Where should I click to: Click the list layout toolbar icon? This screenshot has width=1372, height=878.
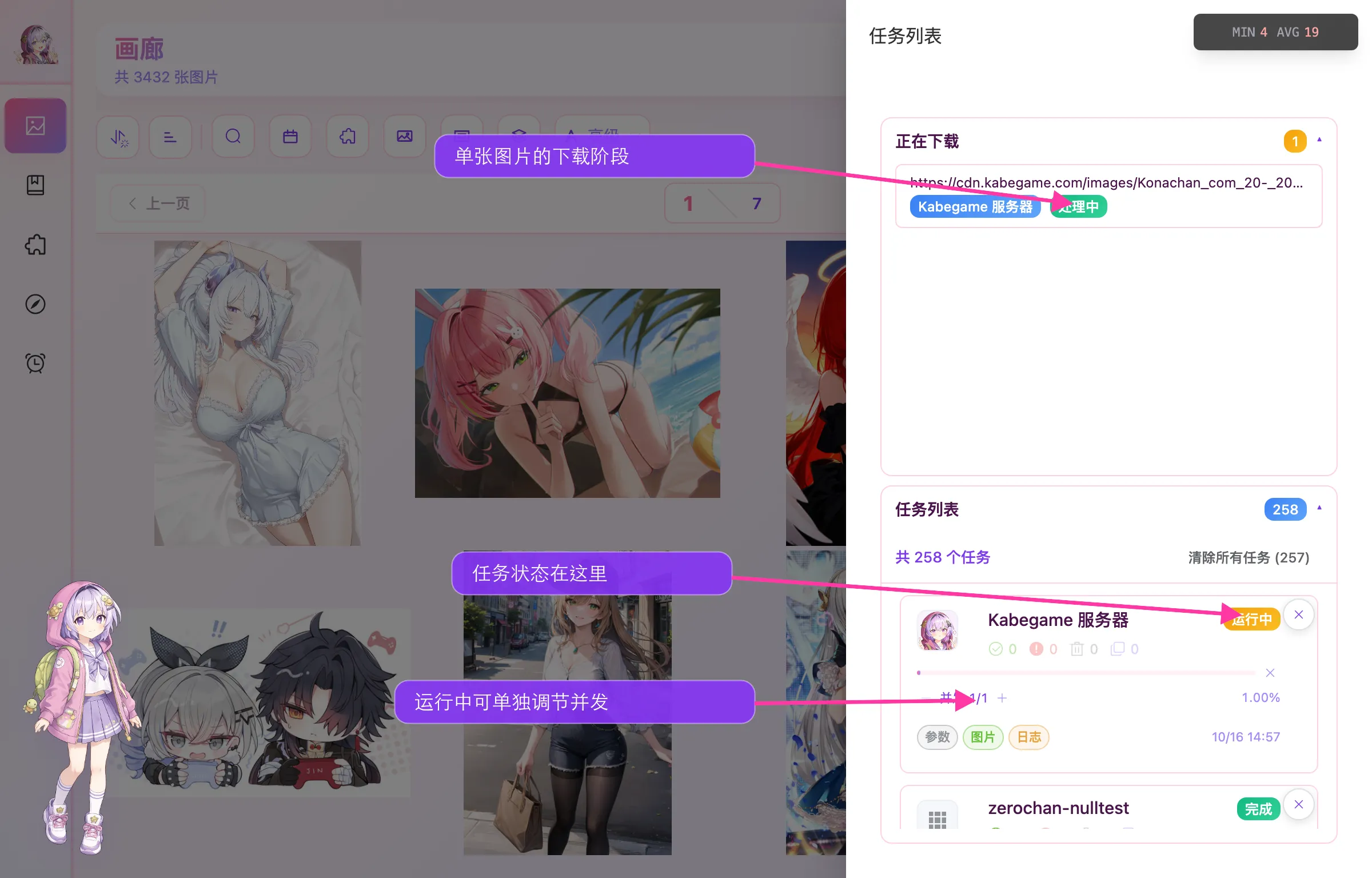(170, 137)
